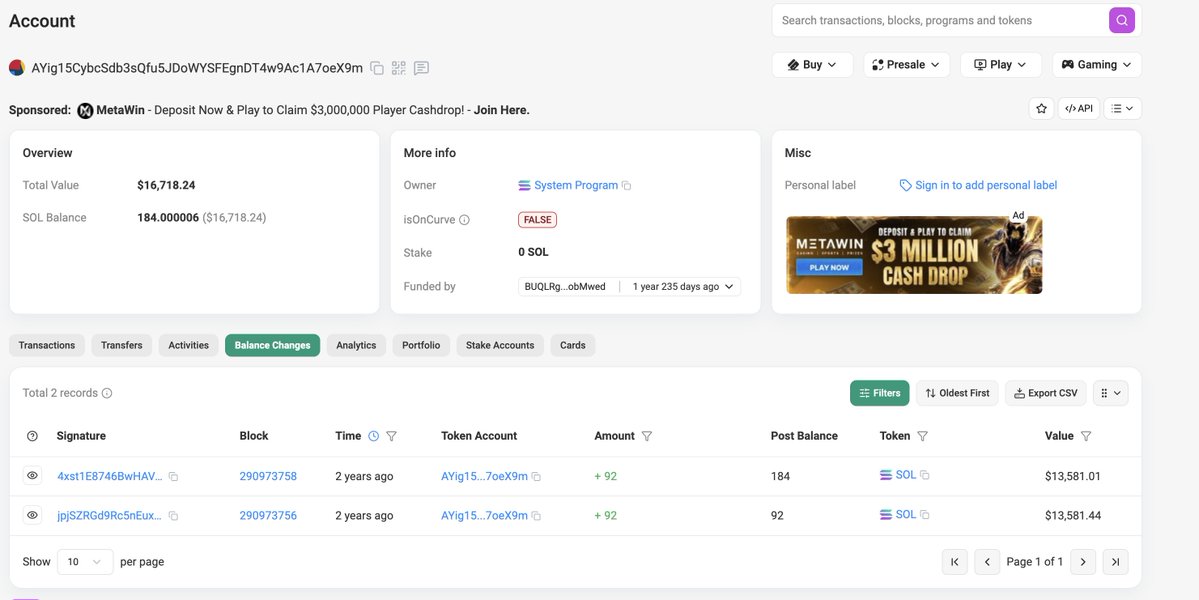The height and width of the screenshot is (600, 1199).
Task: Show the account QR code icon
Action: pyautogui.click(x=398, y=68)
